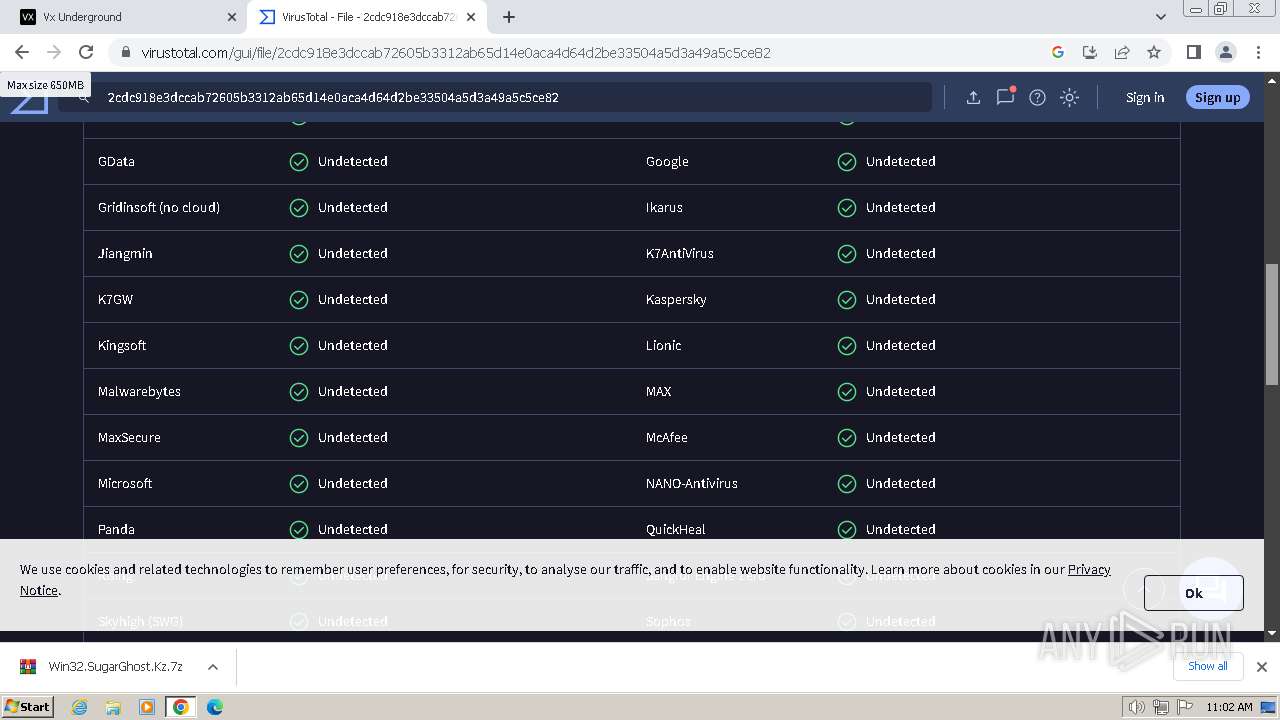Screen dimensions: 1280x720
Task: Click the NANO-Antivirus vendor name
Action: [x=692, y=483]
